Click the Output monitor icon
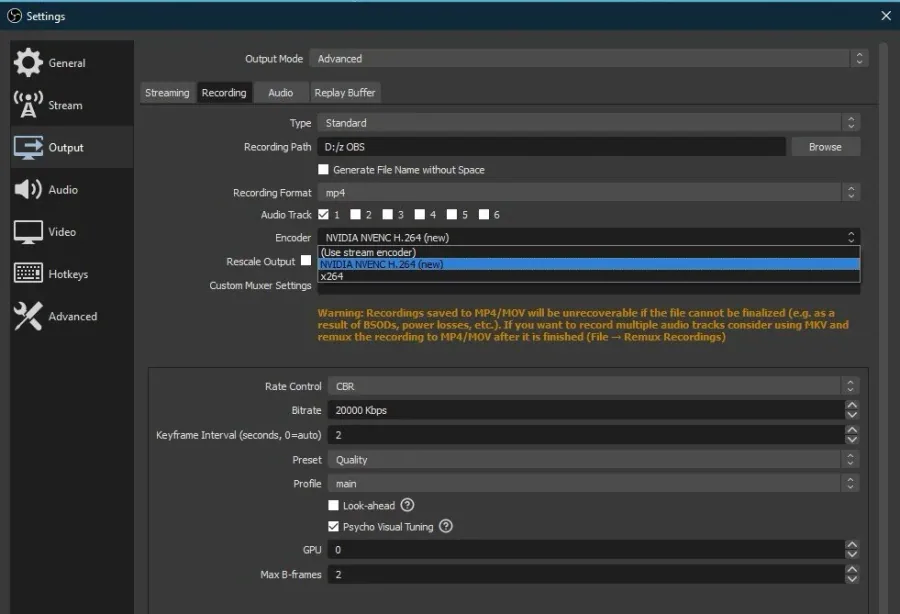900x614 pixels. click(28, 147)
